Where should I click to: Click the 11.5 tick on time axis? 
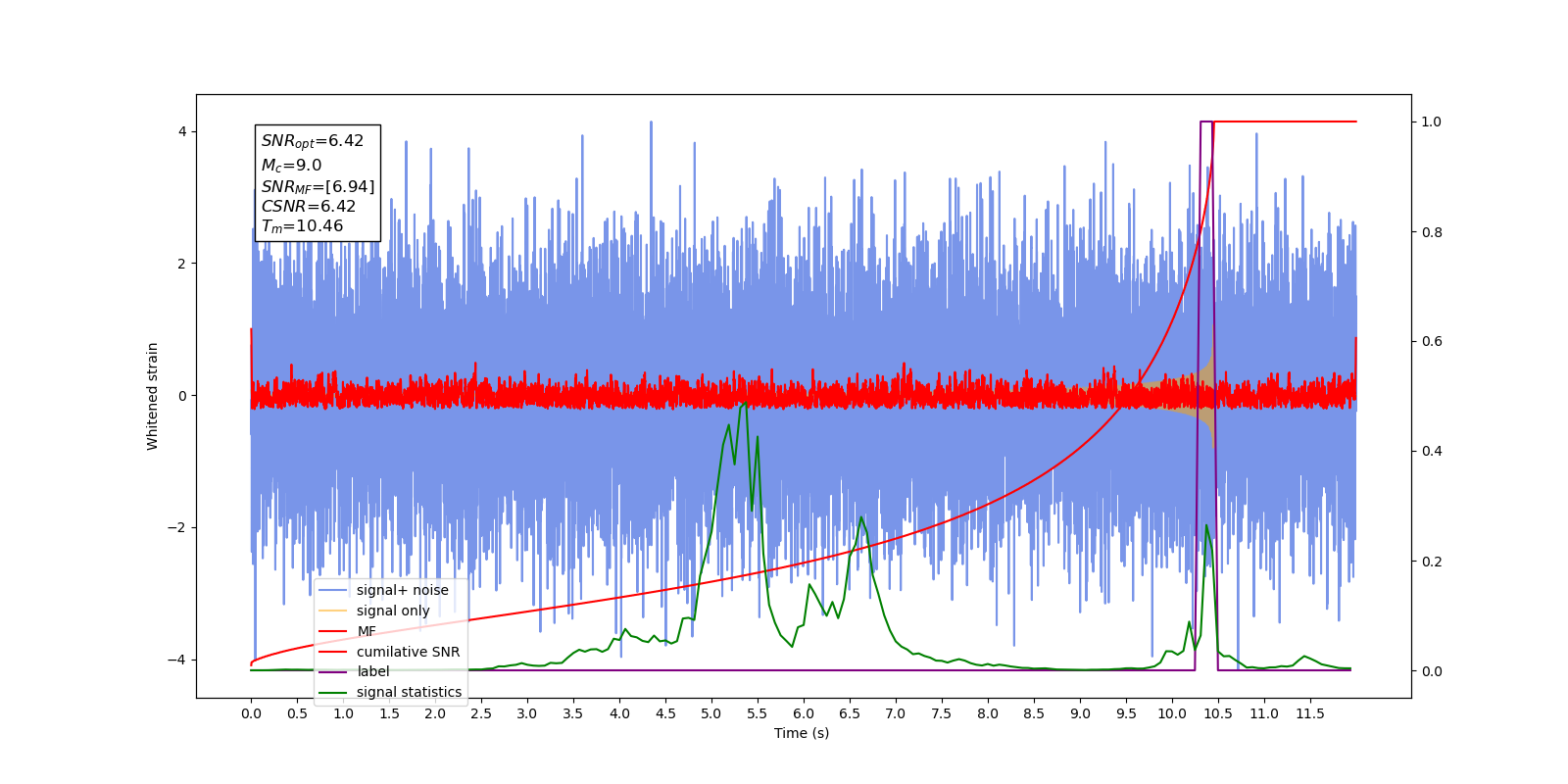(x=1310, y=713)
